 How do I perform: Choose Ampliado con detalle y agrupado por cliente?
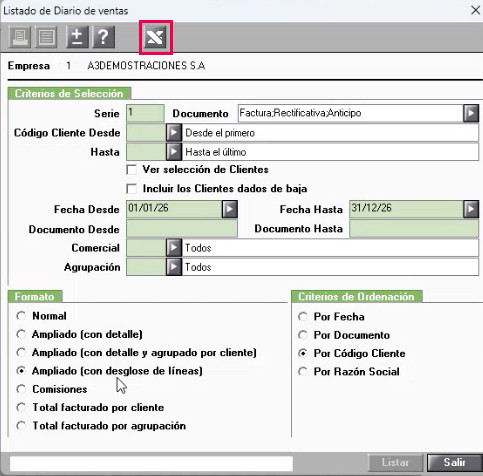pyautogui.click(x=21, y=352)
